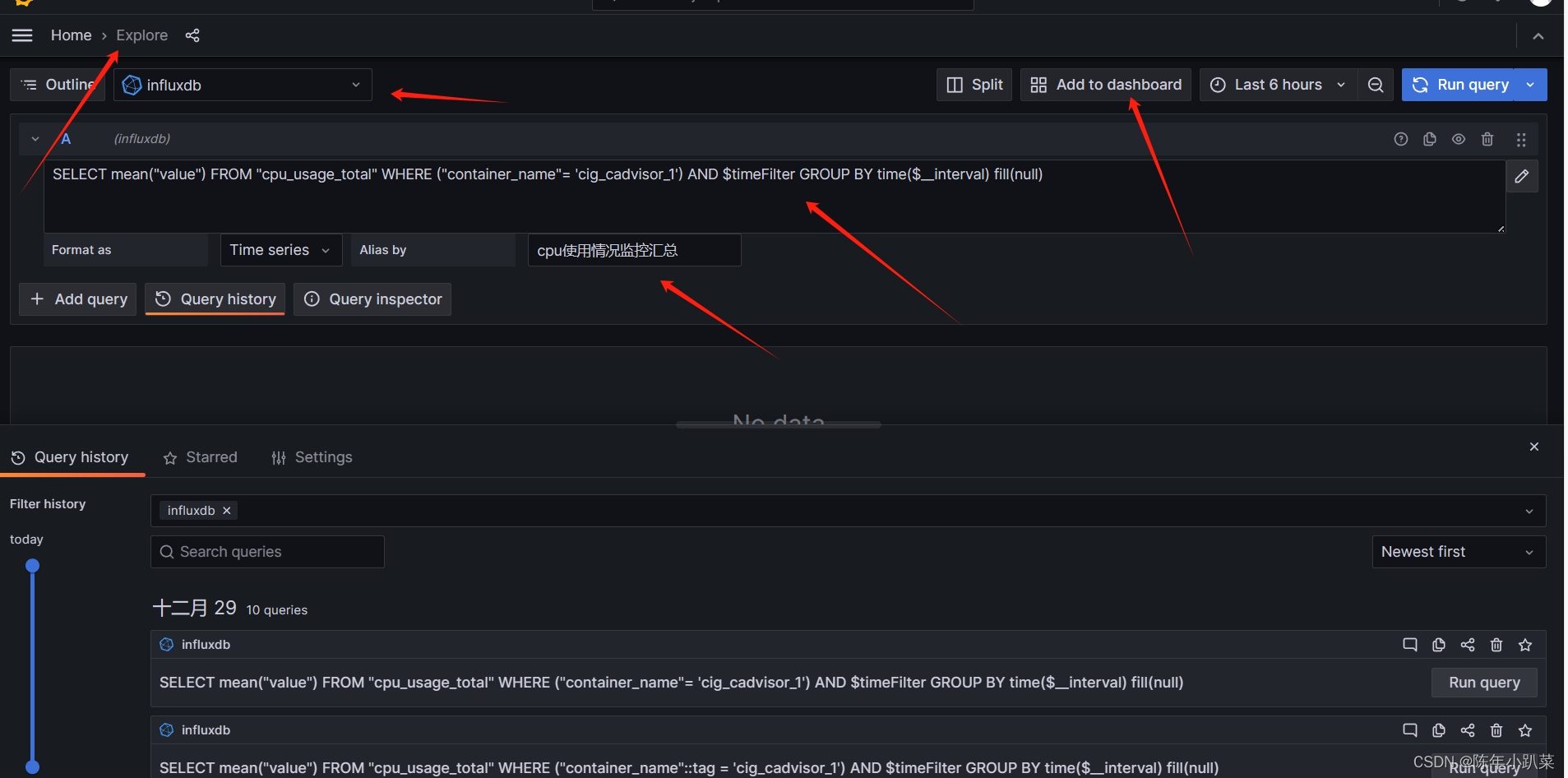Remove the influxdb filter tag
Screen dimensions: 1568x778
[x=227, y=511]
